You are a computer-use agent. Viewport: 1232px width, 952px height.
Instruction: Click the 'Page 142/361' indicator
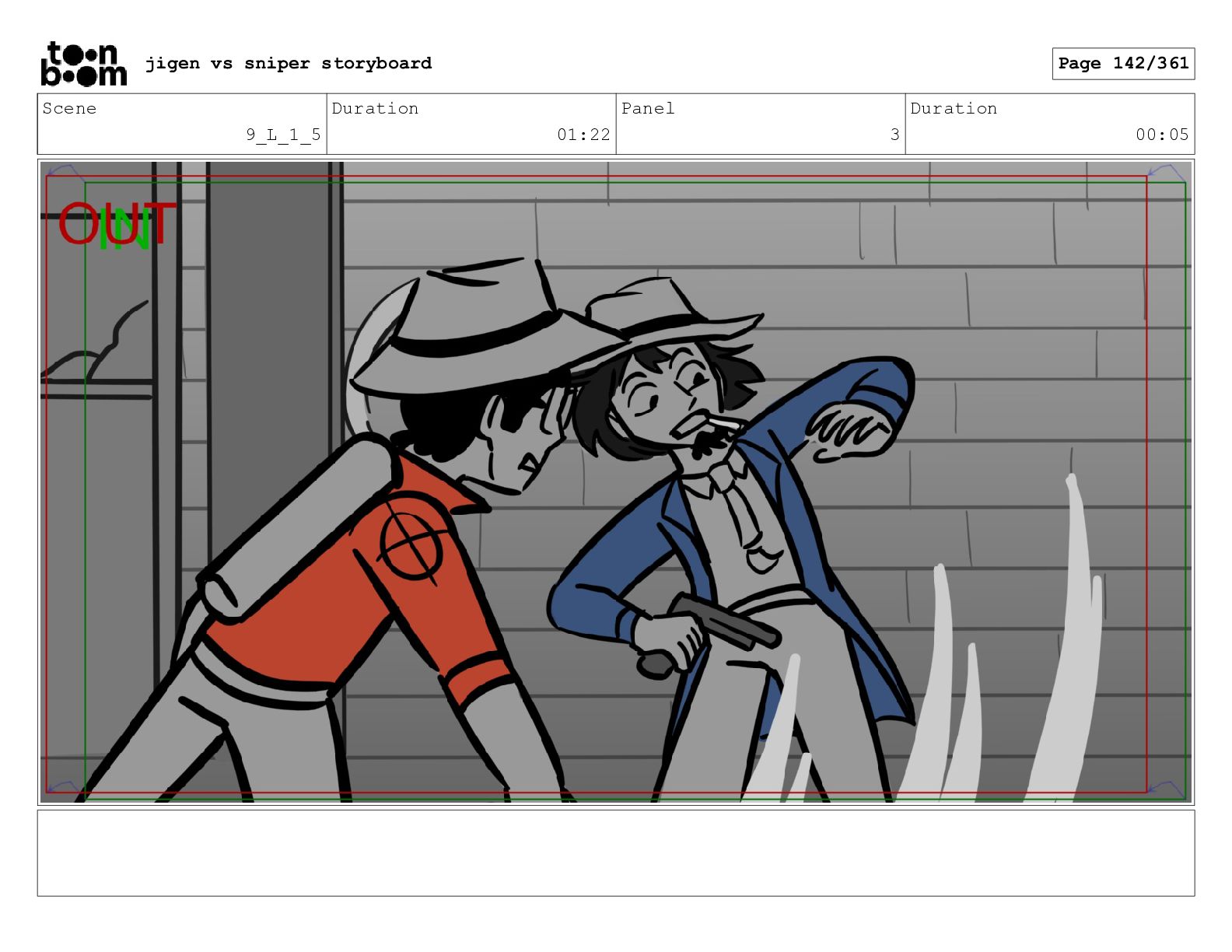click(x=1123, y=63)
